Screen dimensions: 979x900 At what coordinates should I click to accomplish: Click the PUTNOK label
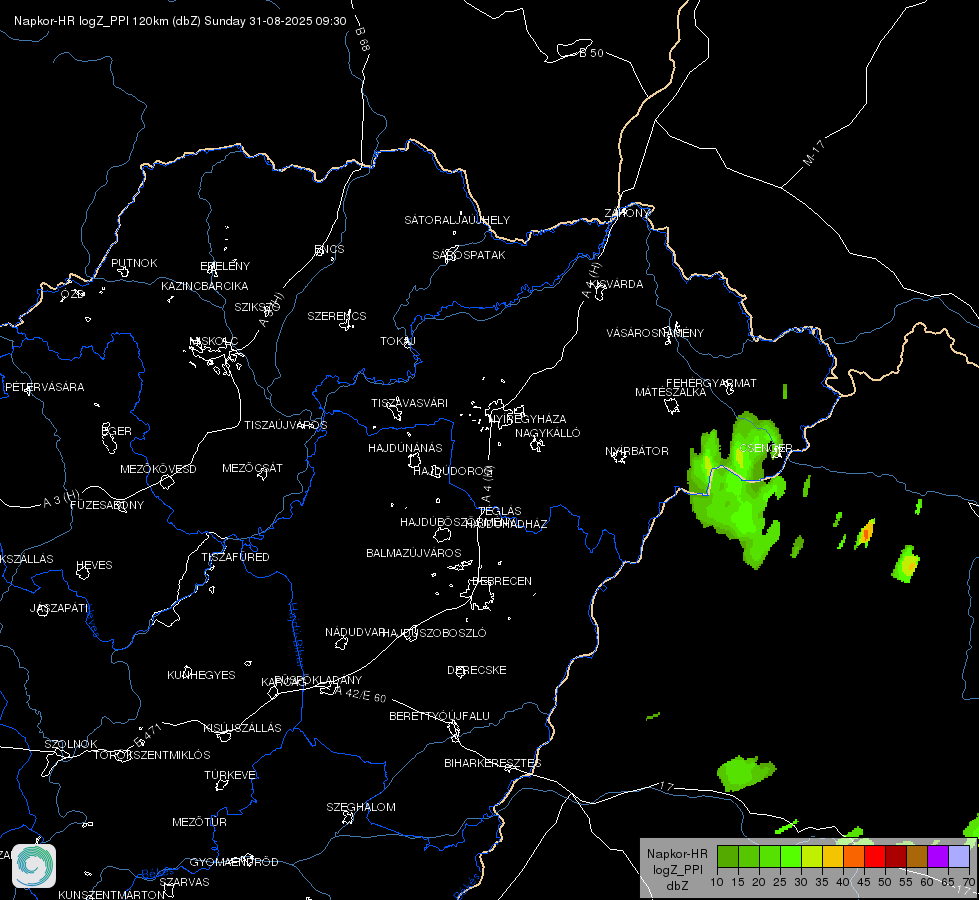[x=134, y=263]
